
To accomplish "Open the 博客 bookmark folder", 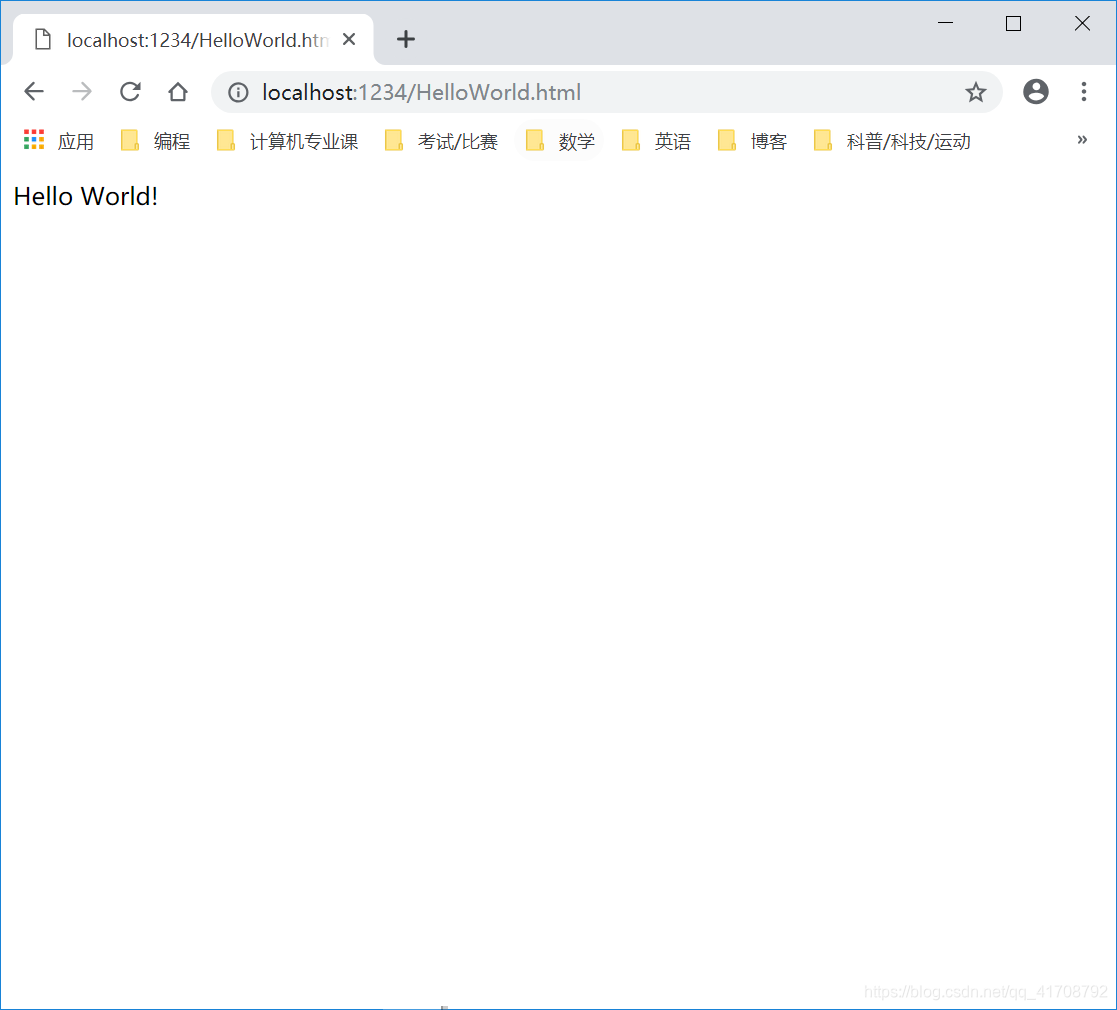I will pos(753,141).
